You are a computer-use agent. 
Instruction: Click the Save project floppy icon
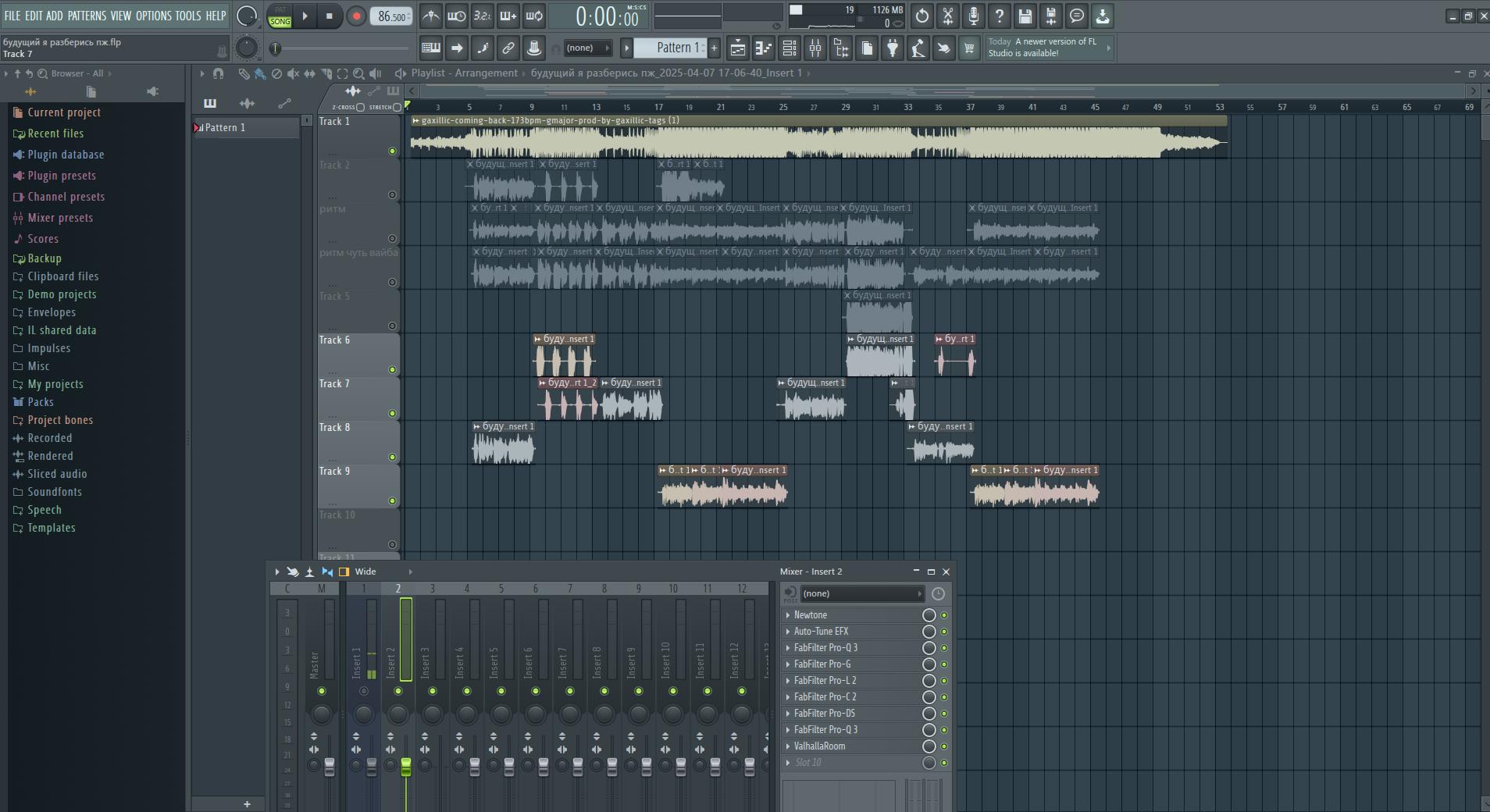click(1025, 16)
